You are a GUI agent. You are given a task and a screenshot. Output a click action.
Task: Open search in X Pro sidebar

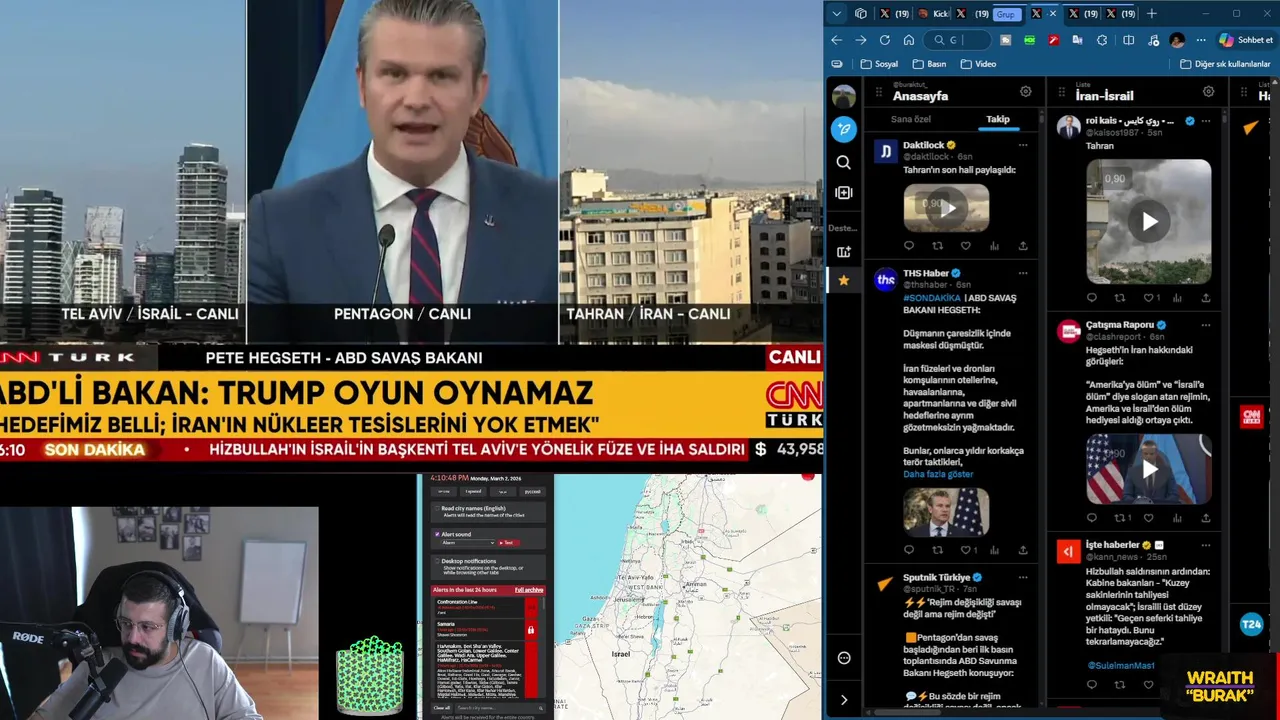(x=844, y=162)
